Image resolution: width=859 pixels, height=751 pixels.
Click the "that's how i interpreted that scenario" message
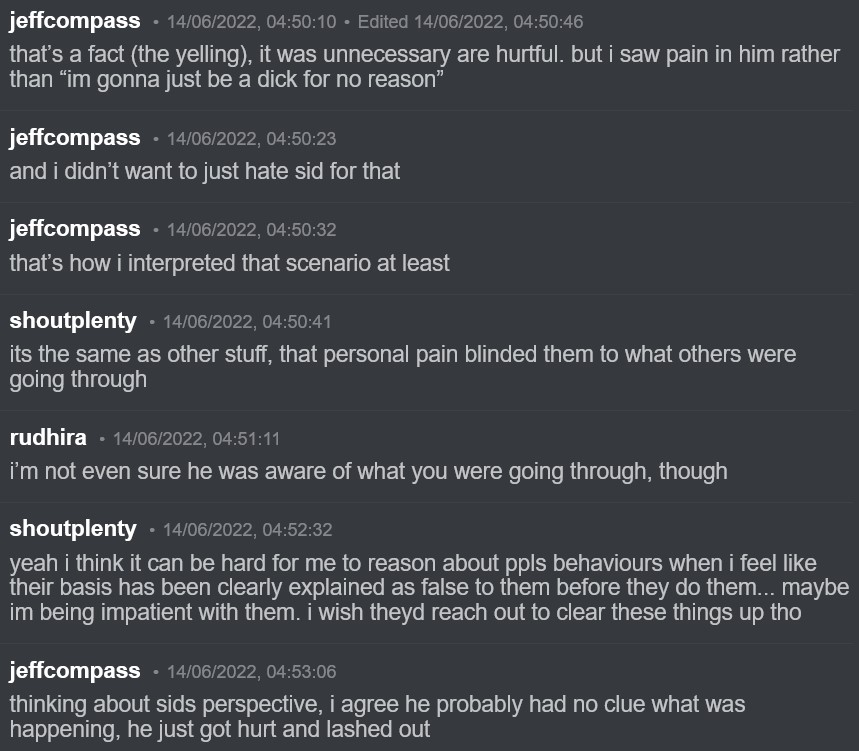point(230,263)
